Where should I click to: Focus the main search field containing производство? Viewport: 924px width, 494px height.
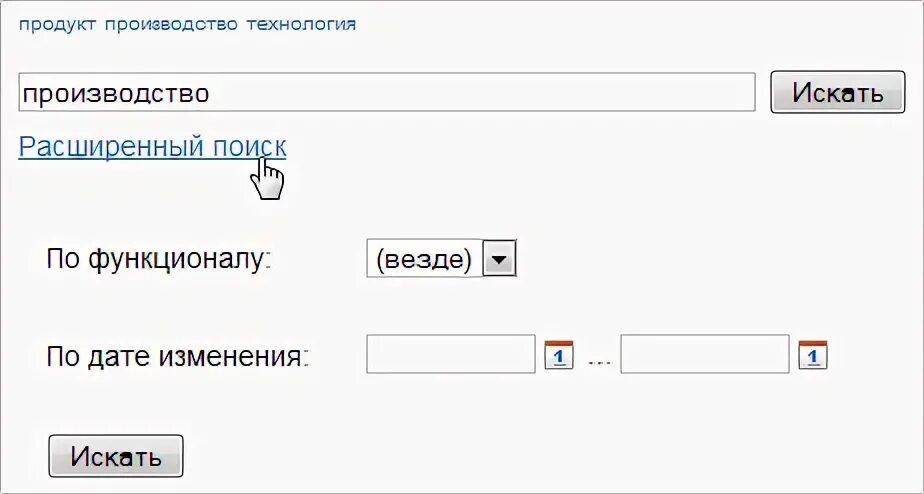point(387,92)
